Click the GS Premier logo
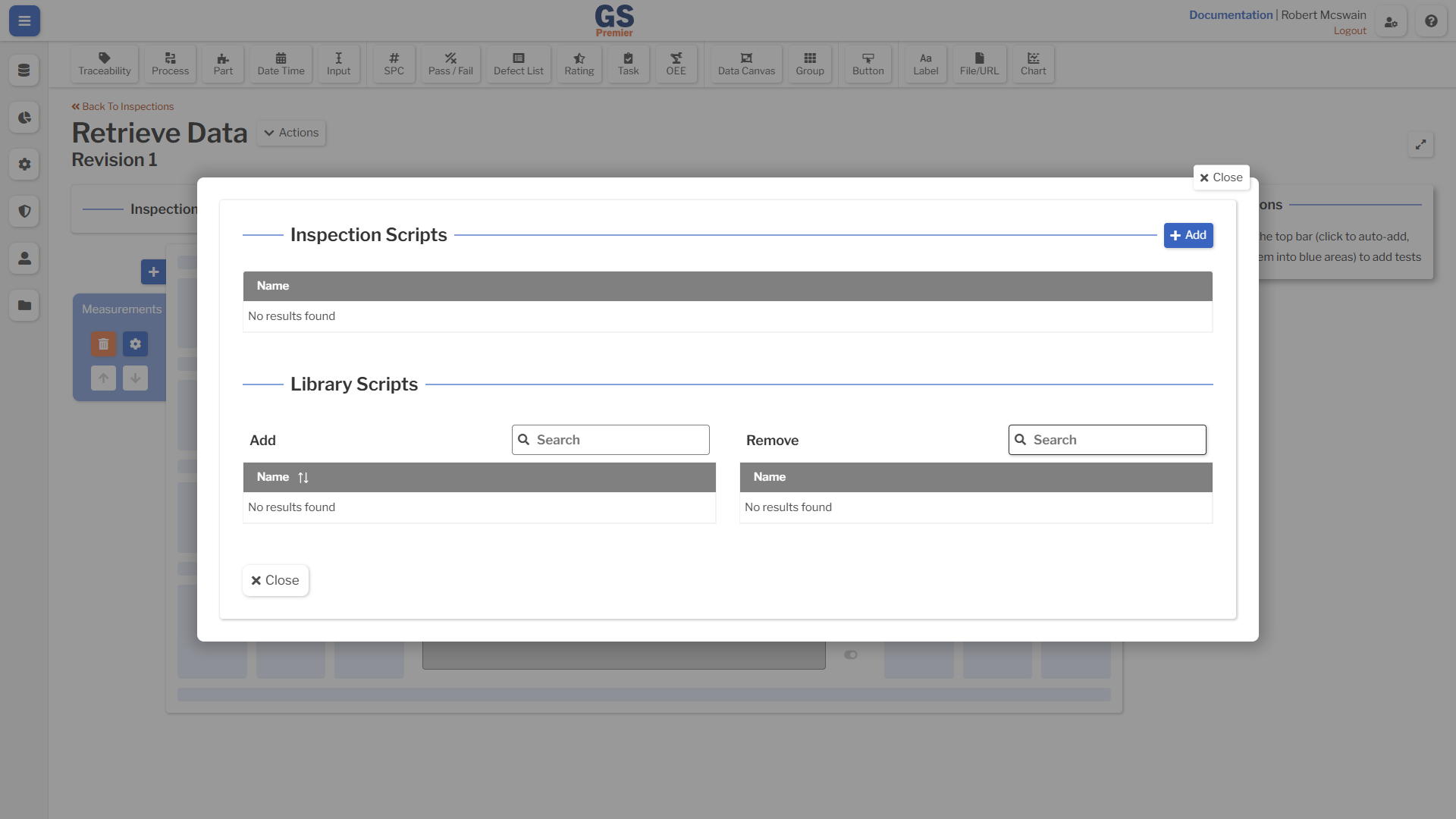Viewport: 1456px width, 819px height. (614, 20)
